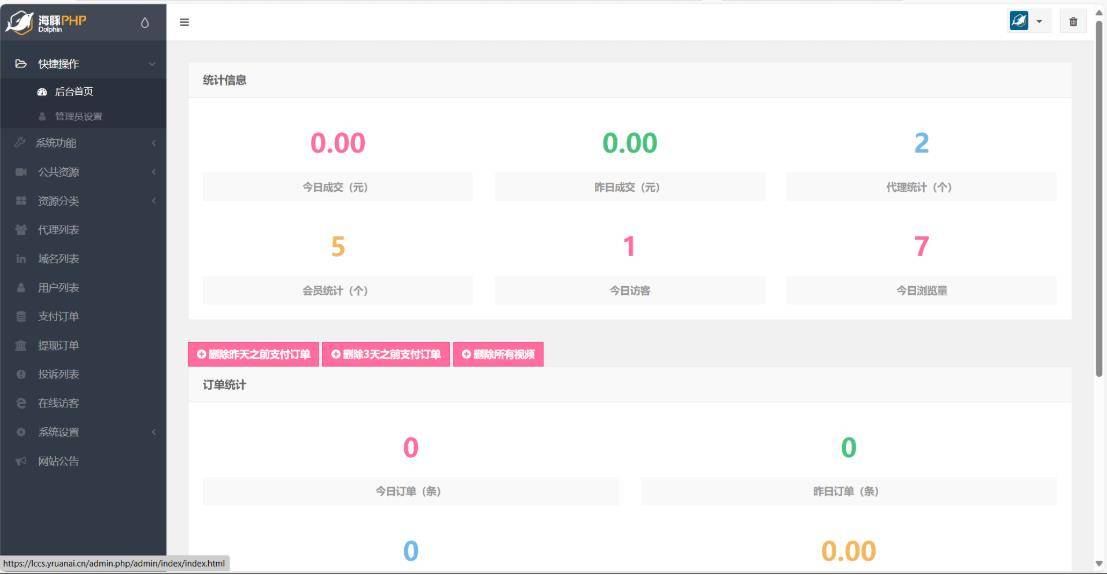Click the trash icon in the top bar
This screenshot has width=1107, height=575.
pos(1073,22)
